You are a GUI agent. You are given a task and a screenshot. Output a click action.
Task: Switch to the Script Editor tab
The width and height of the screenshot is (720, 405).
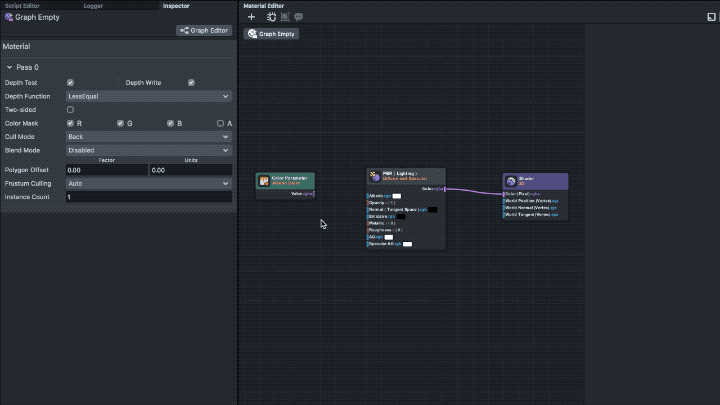23,5
